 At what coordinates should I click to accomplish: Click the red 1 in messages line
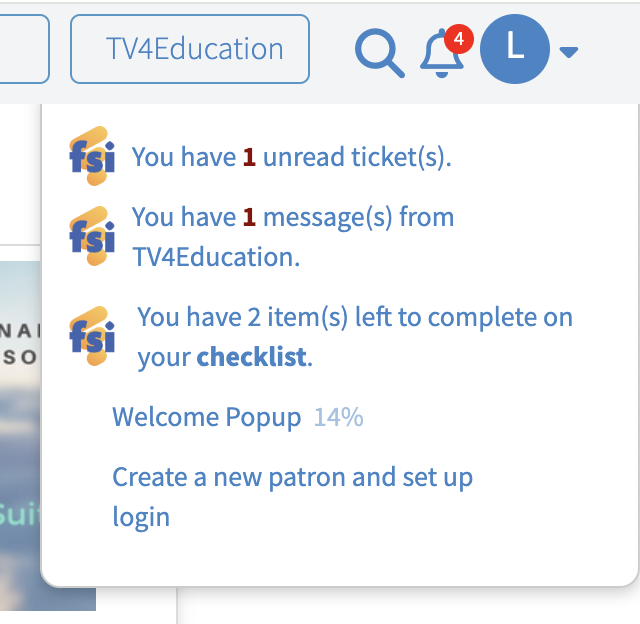coord(249,217)
